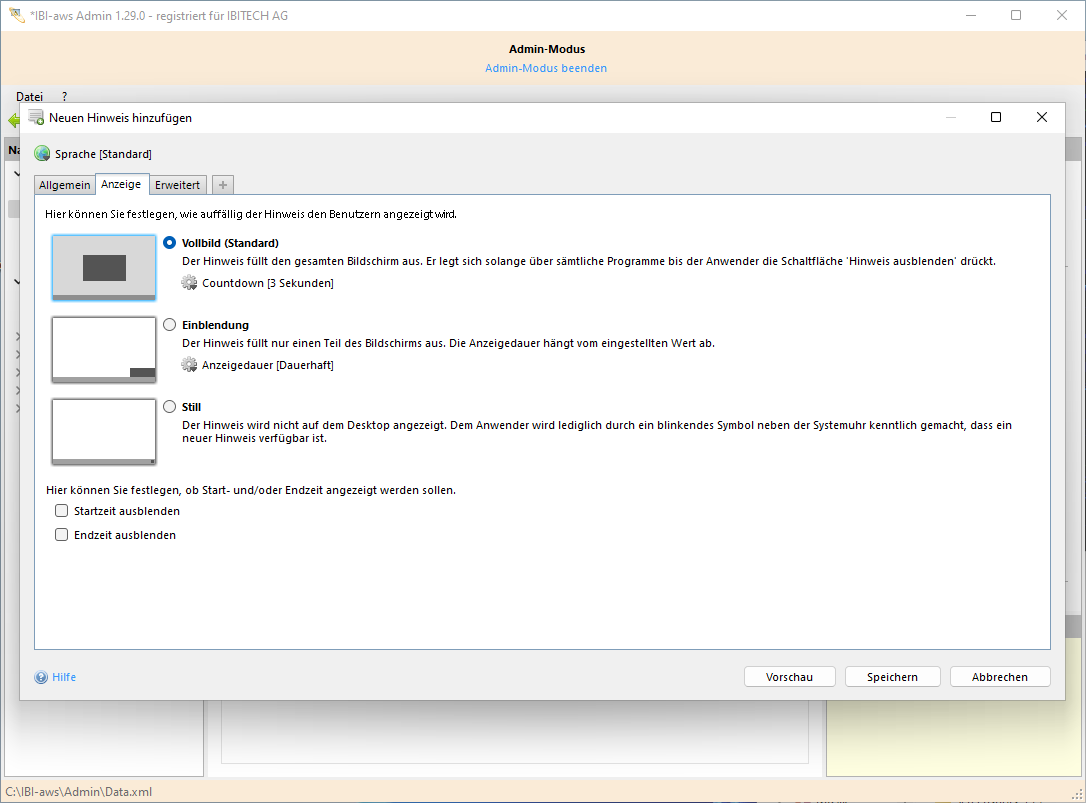Choose the Vollbild (Standard) radio option
Image resolution: width=1086 pixels, height=803 pixels.
point(169,243)
